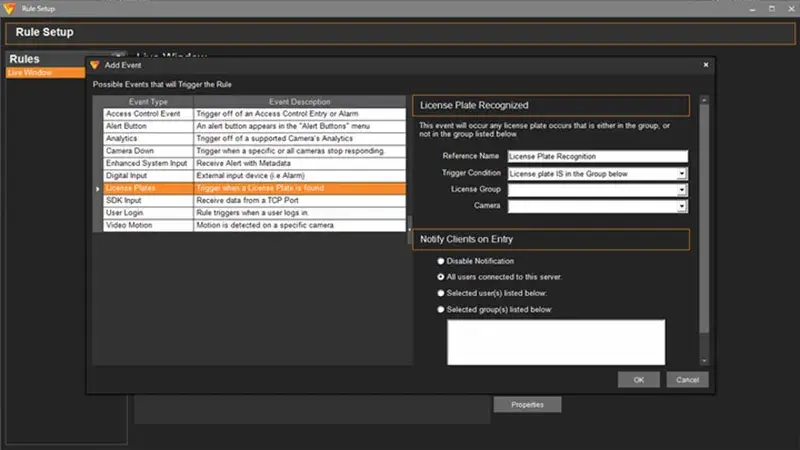
Task: Click the scroll down arrow of settings panel
Action: pyautogui.click(x=704, y=361)
